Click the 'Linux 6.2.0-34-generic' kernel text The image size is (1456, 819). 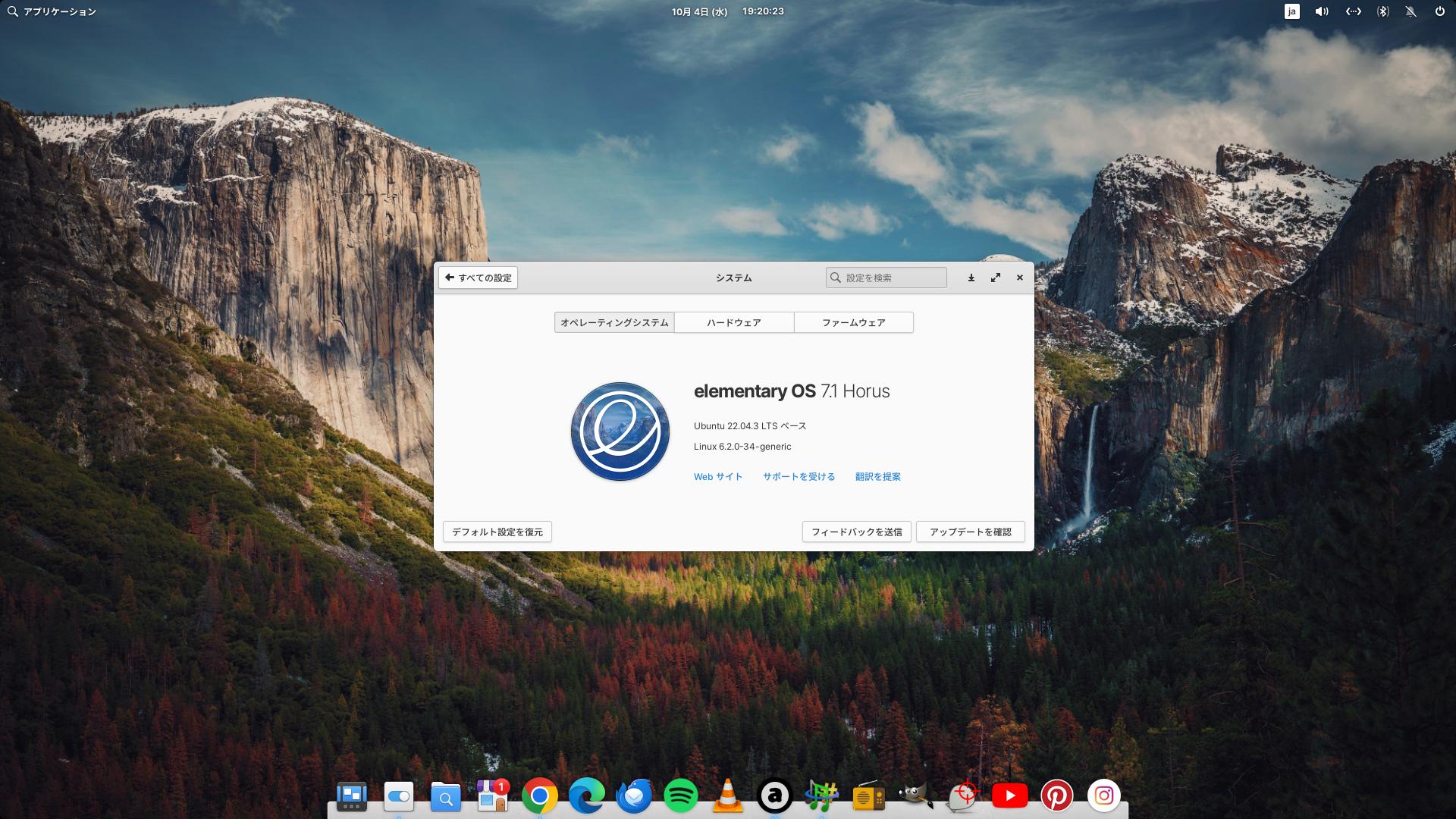tap(742, 447)
